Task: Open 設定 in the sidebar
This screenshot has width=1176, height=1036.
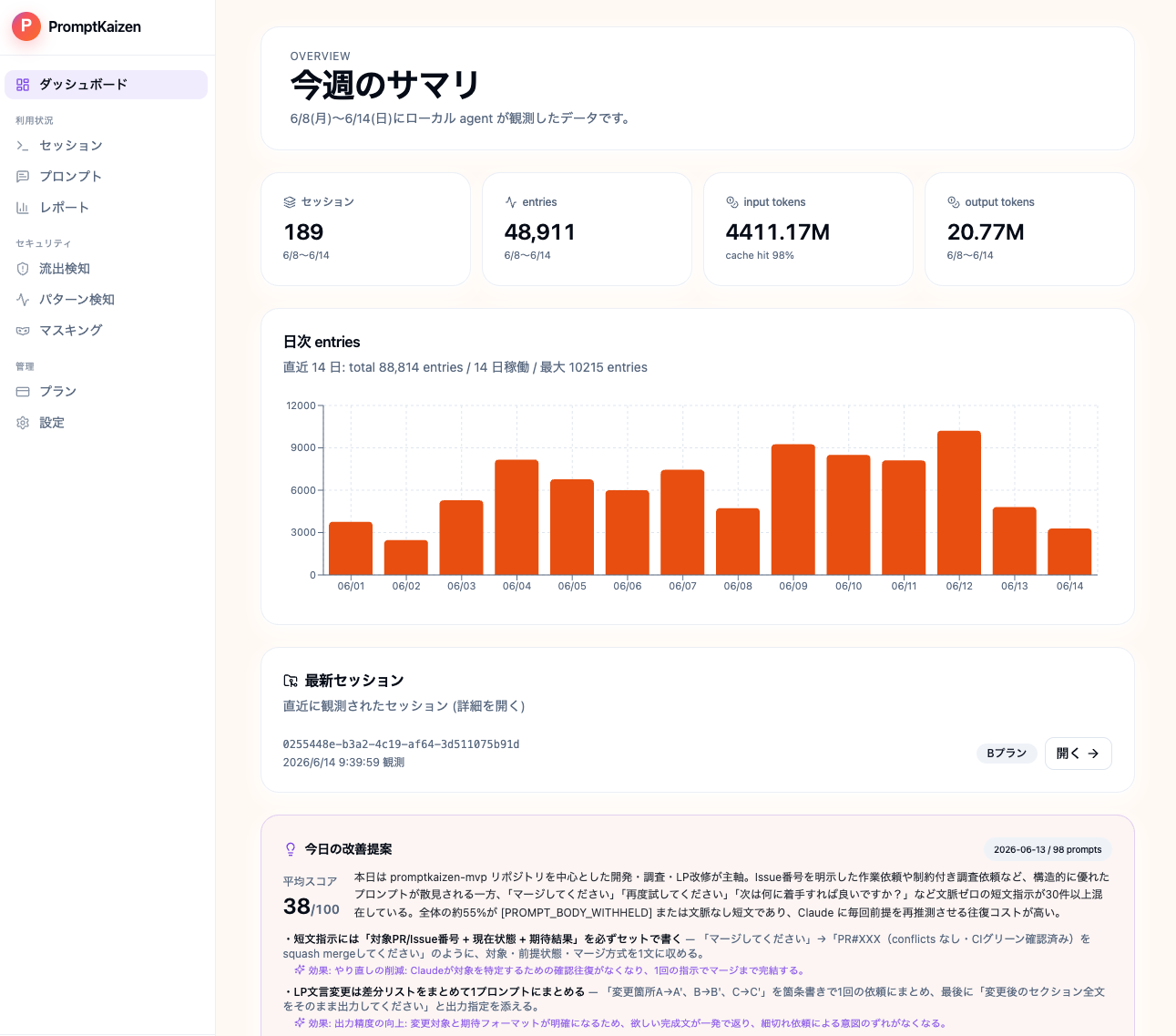Action: 107,423
